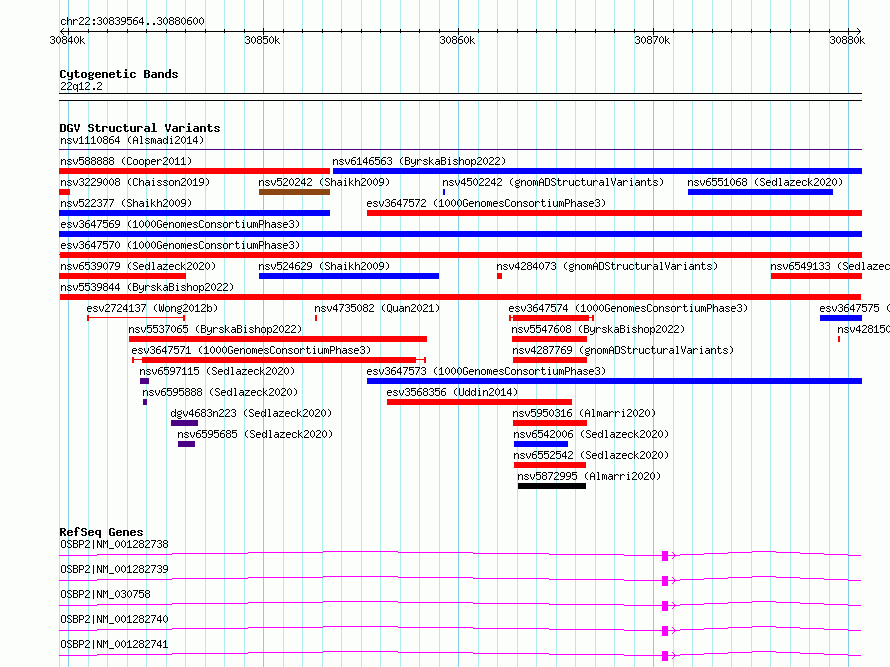This screenshot has width=890, height=667.
Task: Click the nsv6597115 (Sedlazeck2020) label
Action: point(217,371)
